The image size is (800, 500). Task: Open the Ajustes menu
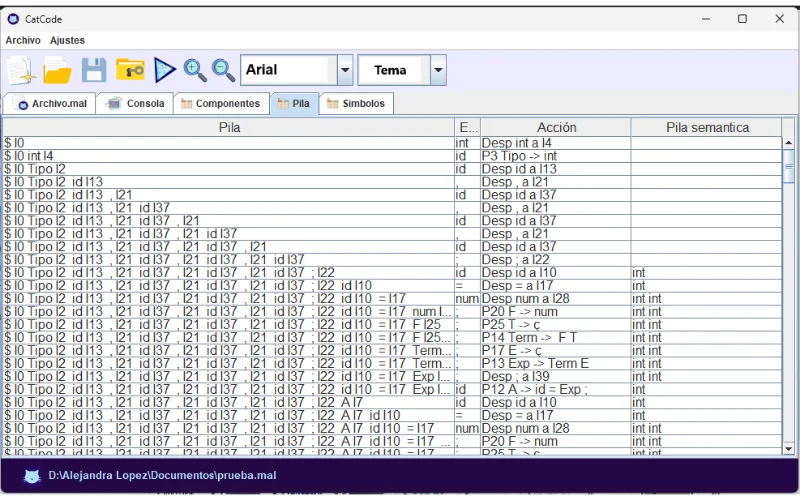click(67, 40)
